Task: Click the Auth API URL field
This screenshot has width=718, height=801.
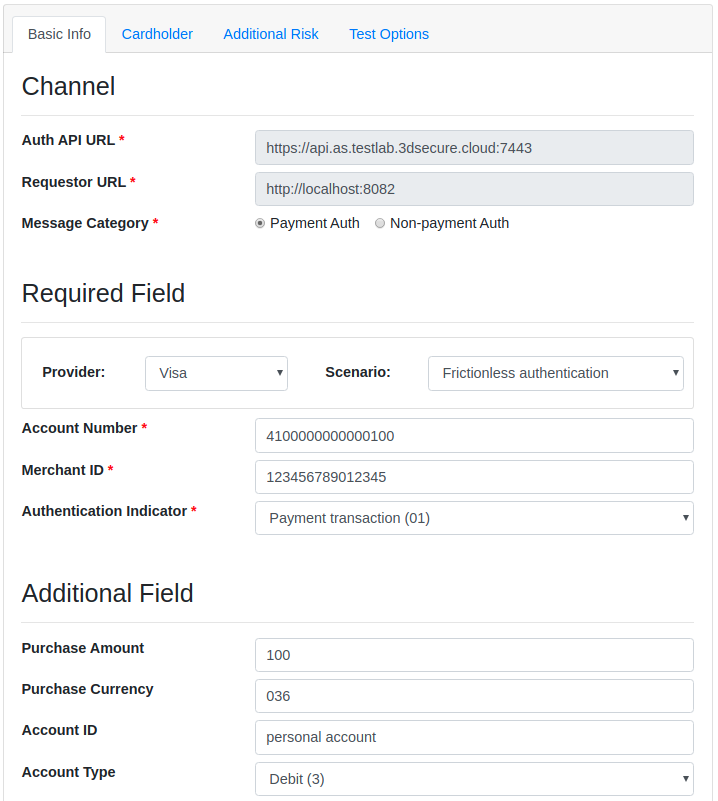Action: pyautogui.click(x=474, y=148)
